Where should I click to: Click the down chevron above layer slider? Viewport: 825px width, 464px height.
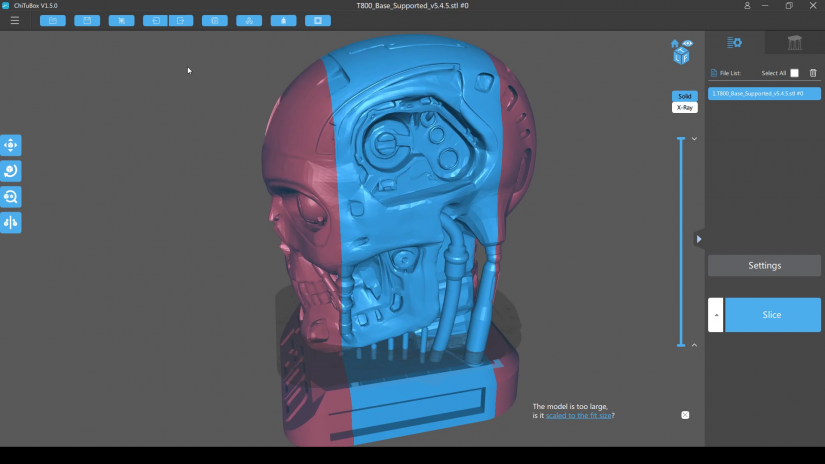click(x=694, y=139)
